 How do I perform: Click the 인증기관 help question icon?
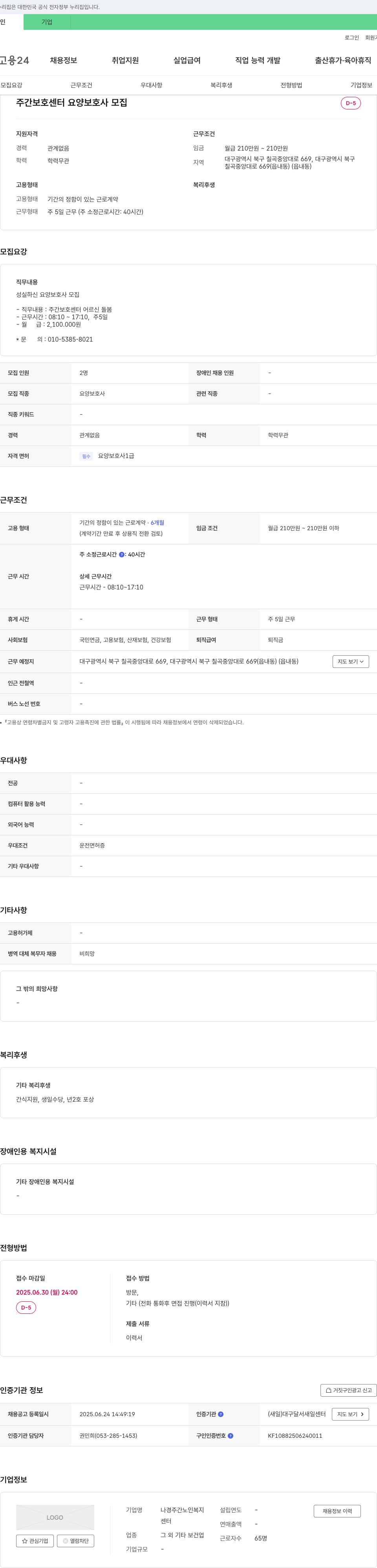[x=220, y=1414]
